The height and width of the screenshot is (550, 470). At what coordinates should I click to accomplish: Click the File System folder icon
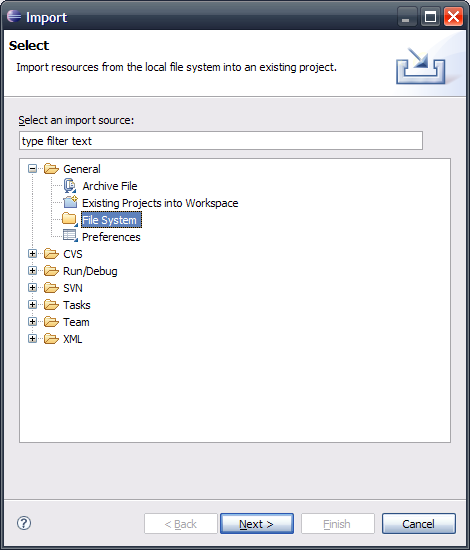click(x=69, y=220)
